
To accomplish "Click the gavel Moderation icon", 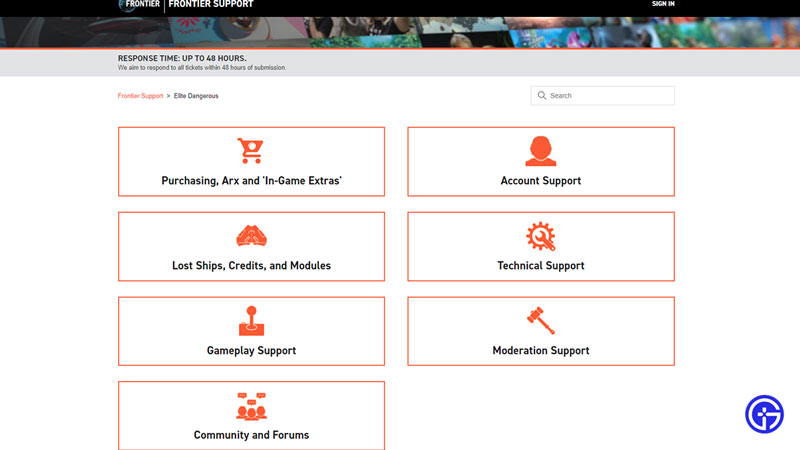I will click(x=540, y=321).
